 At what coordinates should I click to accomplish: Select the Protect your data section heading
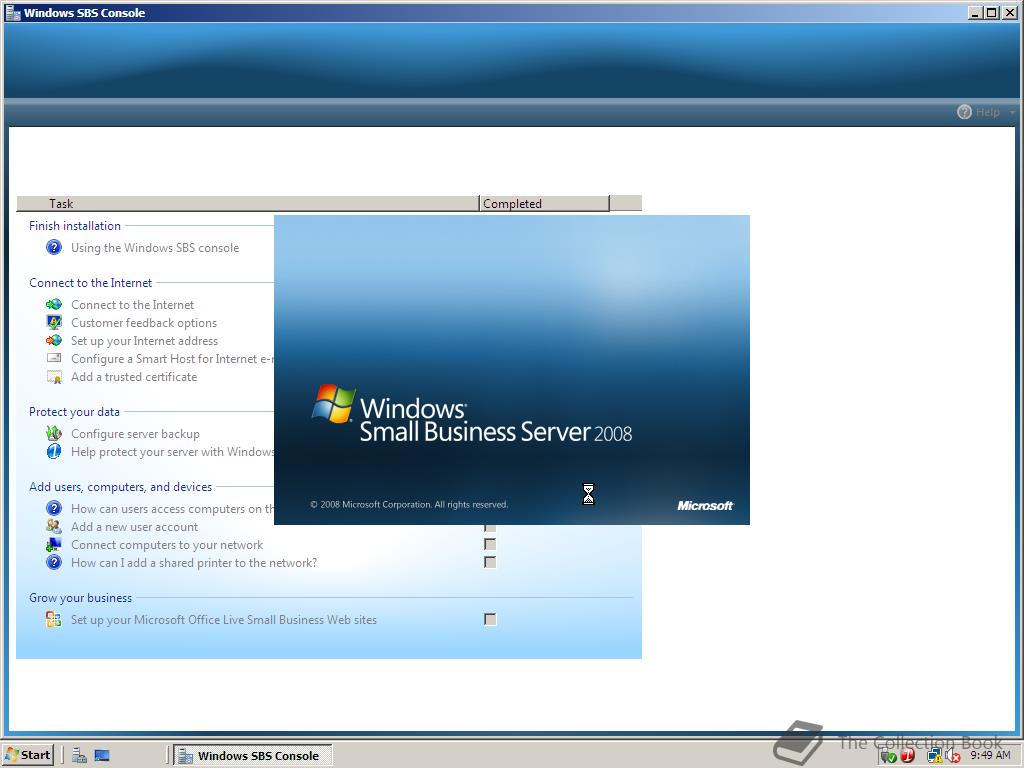[x=74, y=412]
